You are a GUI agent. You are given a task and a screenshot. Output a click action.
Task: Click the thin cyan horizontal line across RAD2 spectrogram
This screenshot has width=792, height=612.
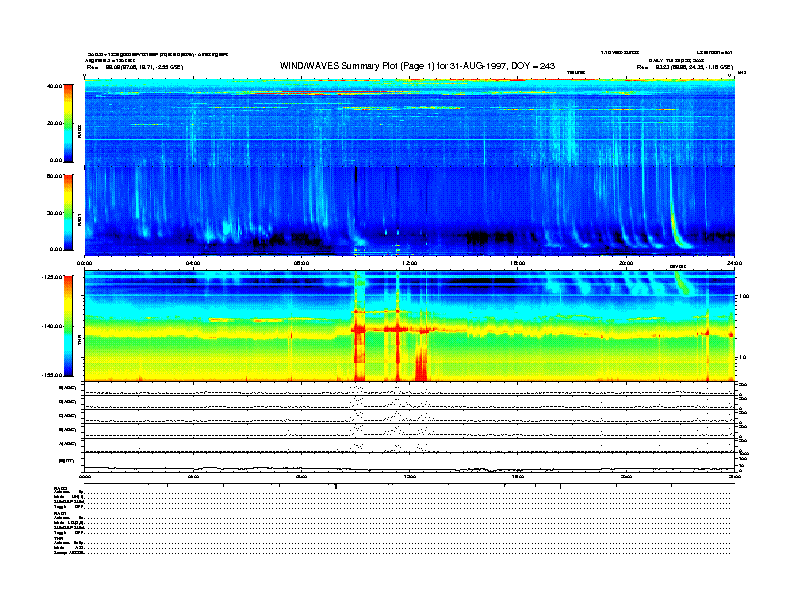click(410, 139)
